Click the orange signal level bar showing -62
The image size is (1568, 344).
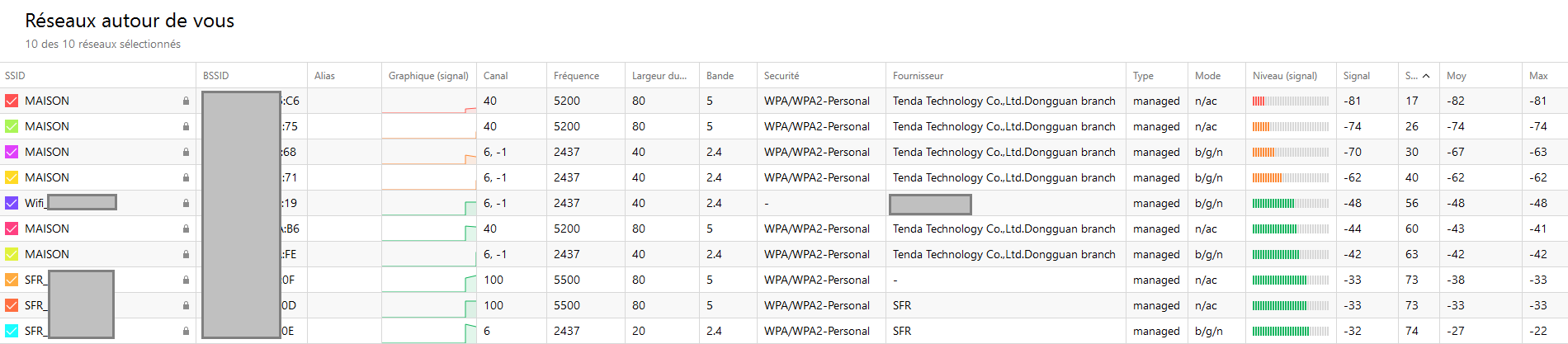click(x=1290, y=177)
